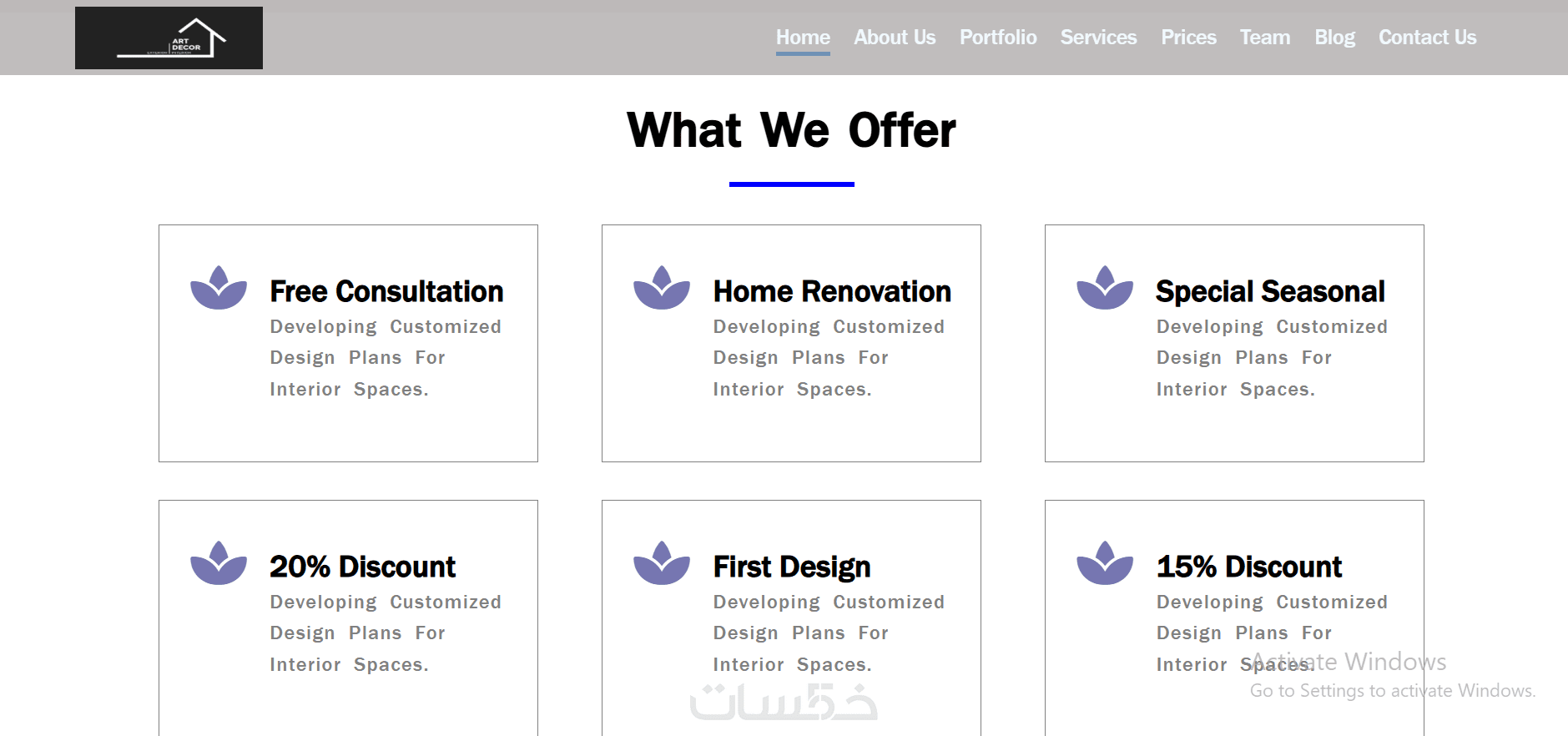The image size is (1568, 736).
Task: Click the Art Decor house logo
Action: (169, 38)
